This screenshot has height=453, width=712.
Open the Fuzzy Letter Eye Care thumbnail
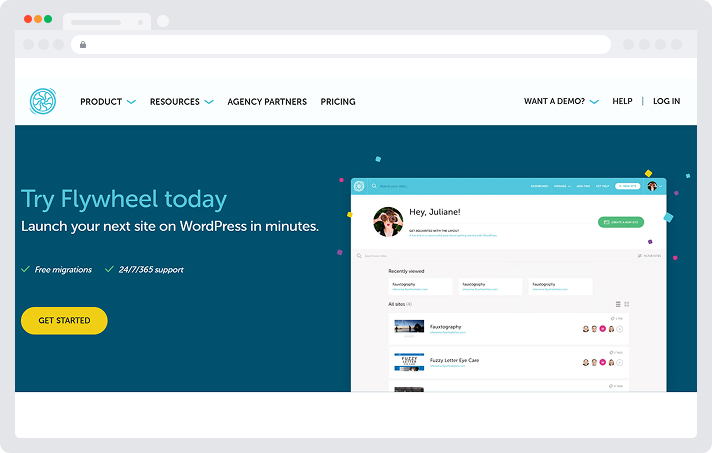pyautogui.click(x=409, y=362)
